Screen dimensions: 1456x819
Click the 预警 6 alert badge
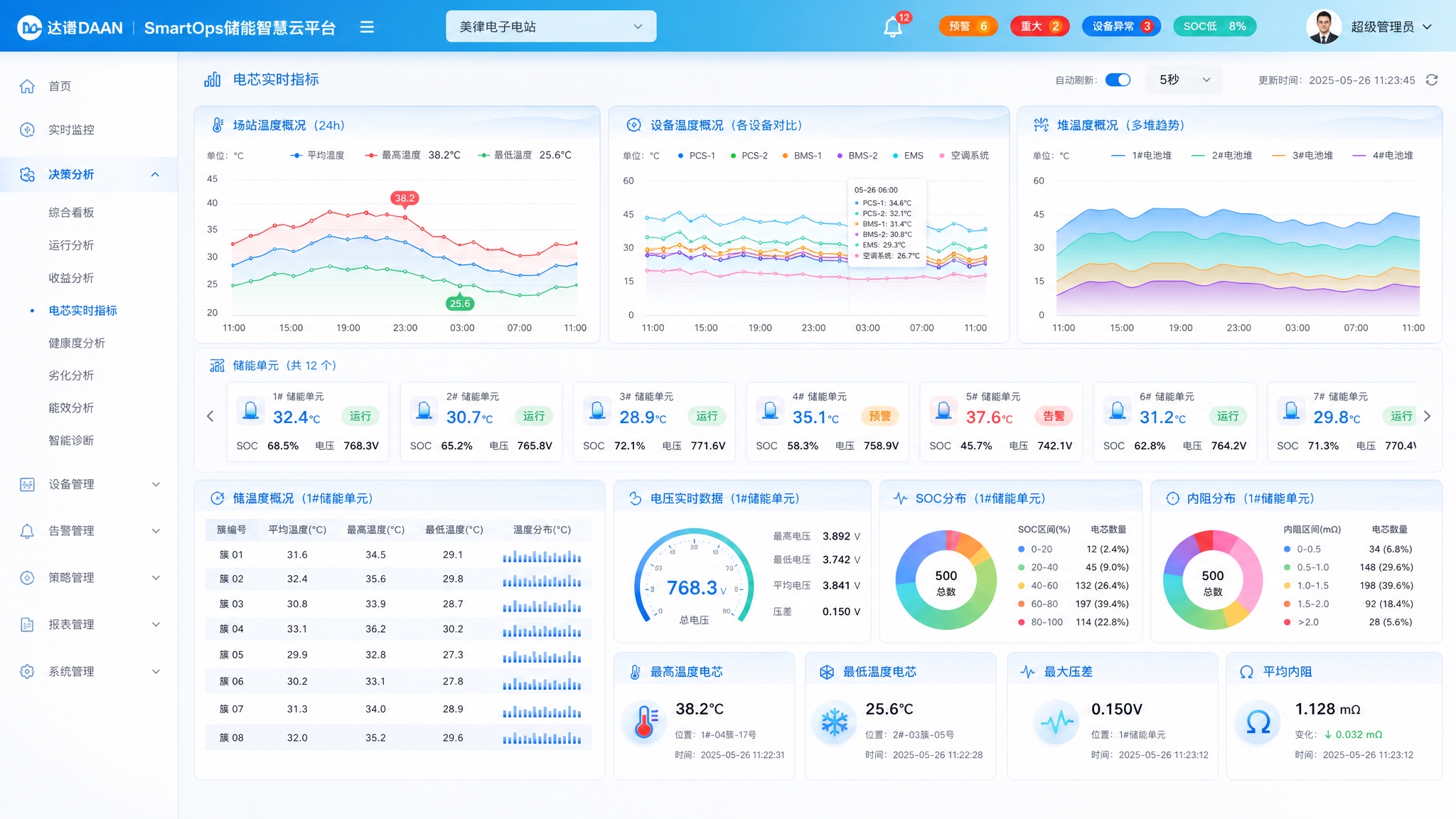[x=968, y=26]
